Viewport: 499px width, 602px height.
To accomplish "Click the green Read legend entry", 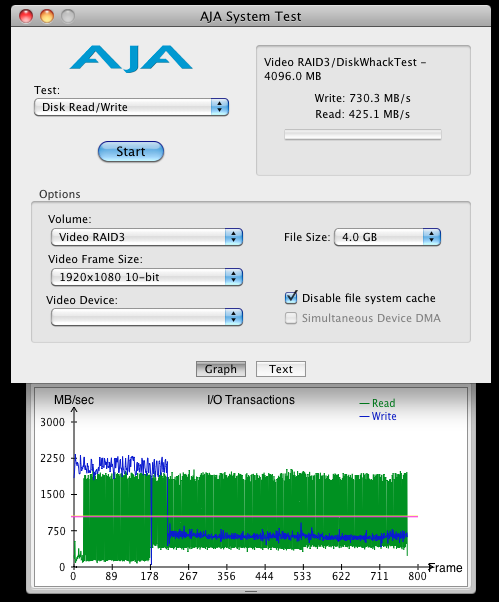I will pyautogui.click(x=377, y=403).
